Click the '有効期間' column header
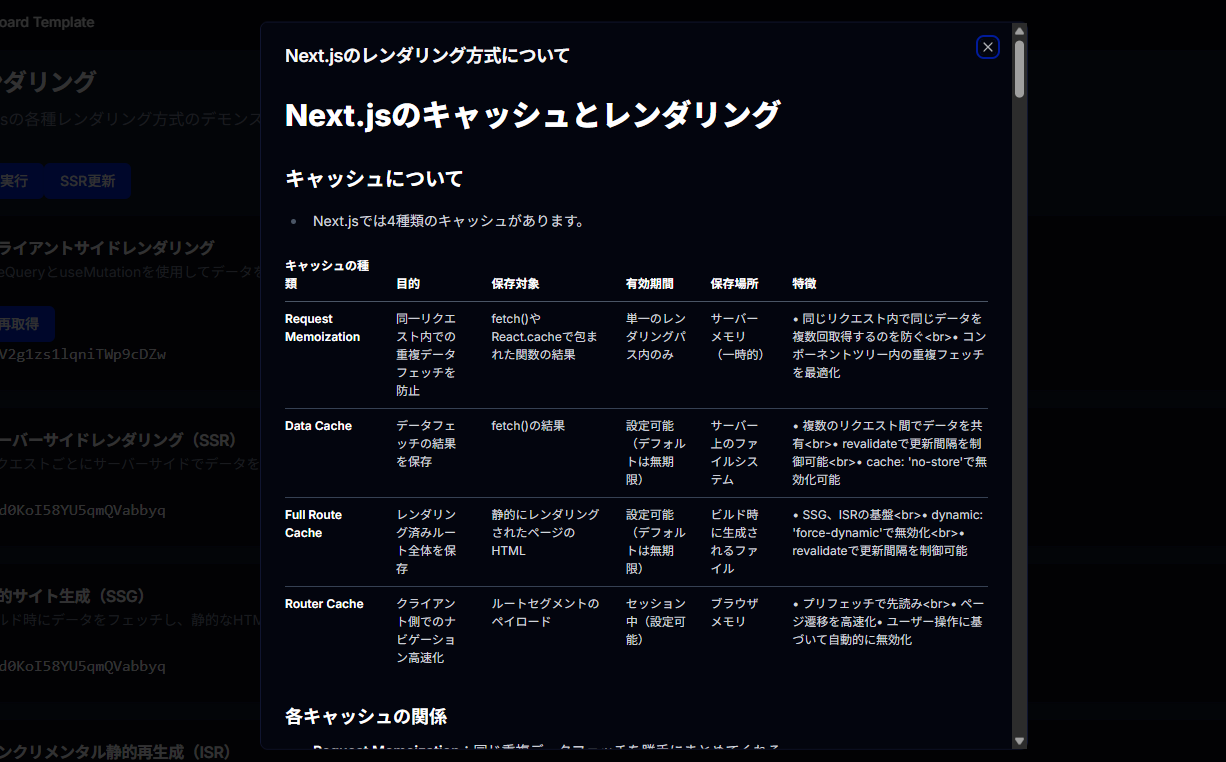 (650, 284)
